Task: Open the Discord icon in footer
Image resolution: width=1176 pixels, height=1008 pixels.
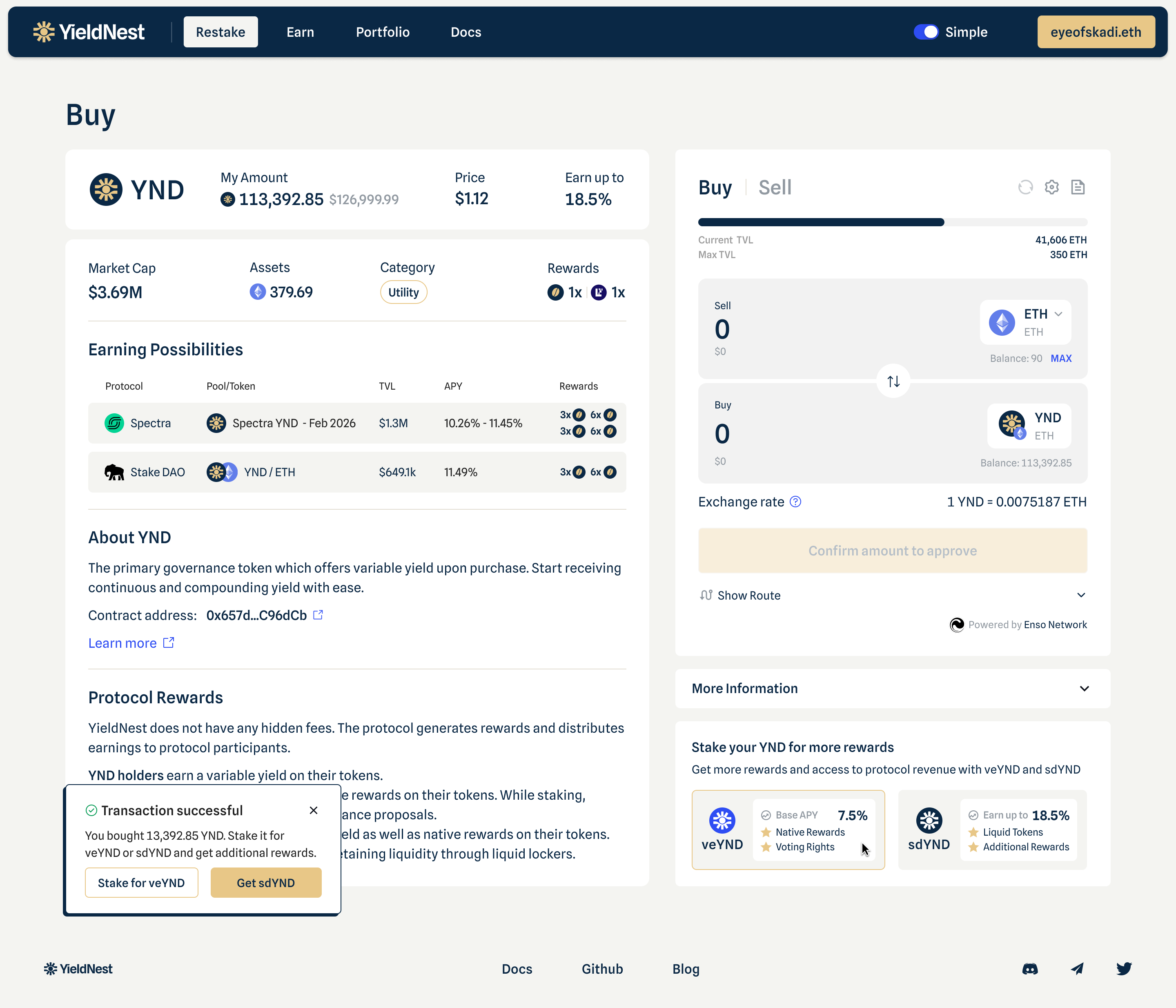Action: (1030, 969)
